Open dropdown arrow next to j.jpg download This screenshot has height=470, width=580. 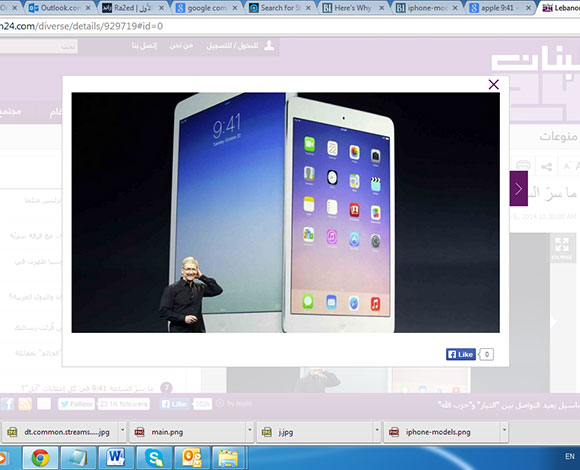pyautogui.click(x=377, y=430)
